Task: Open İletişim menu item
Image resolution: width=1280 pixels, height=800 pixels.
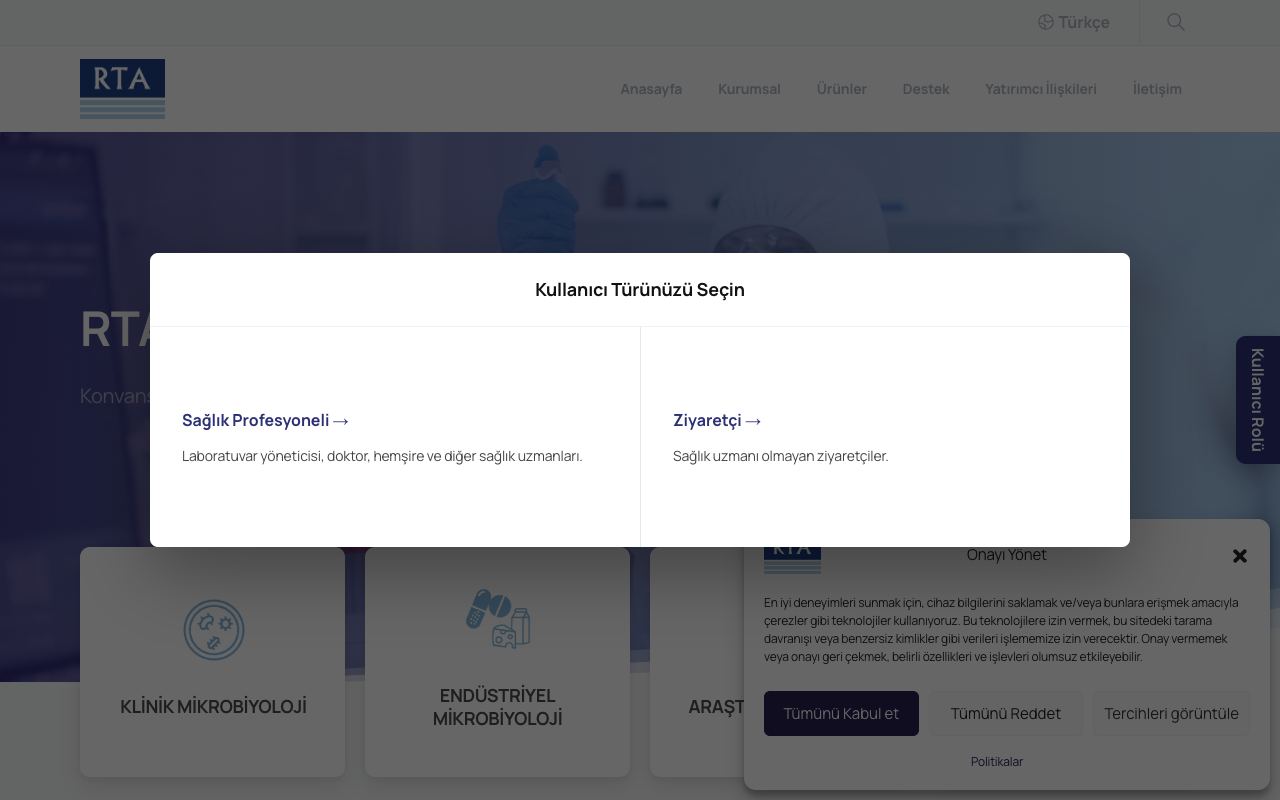Action: pos(1157,89)
